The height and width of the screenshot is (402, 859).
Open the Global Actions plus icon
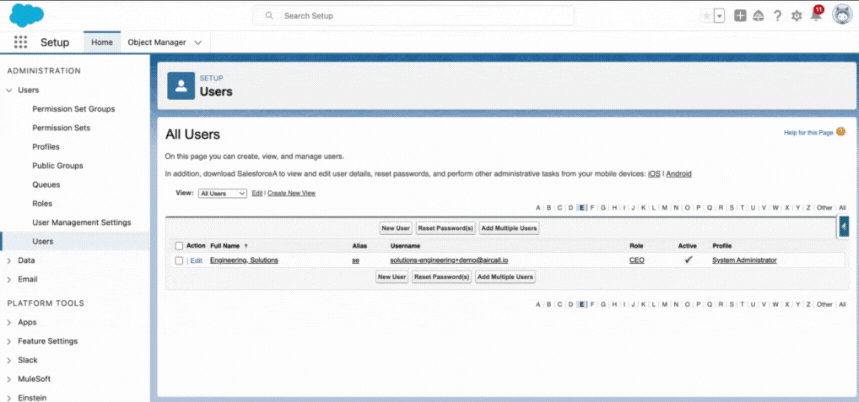point(740,16)
